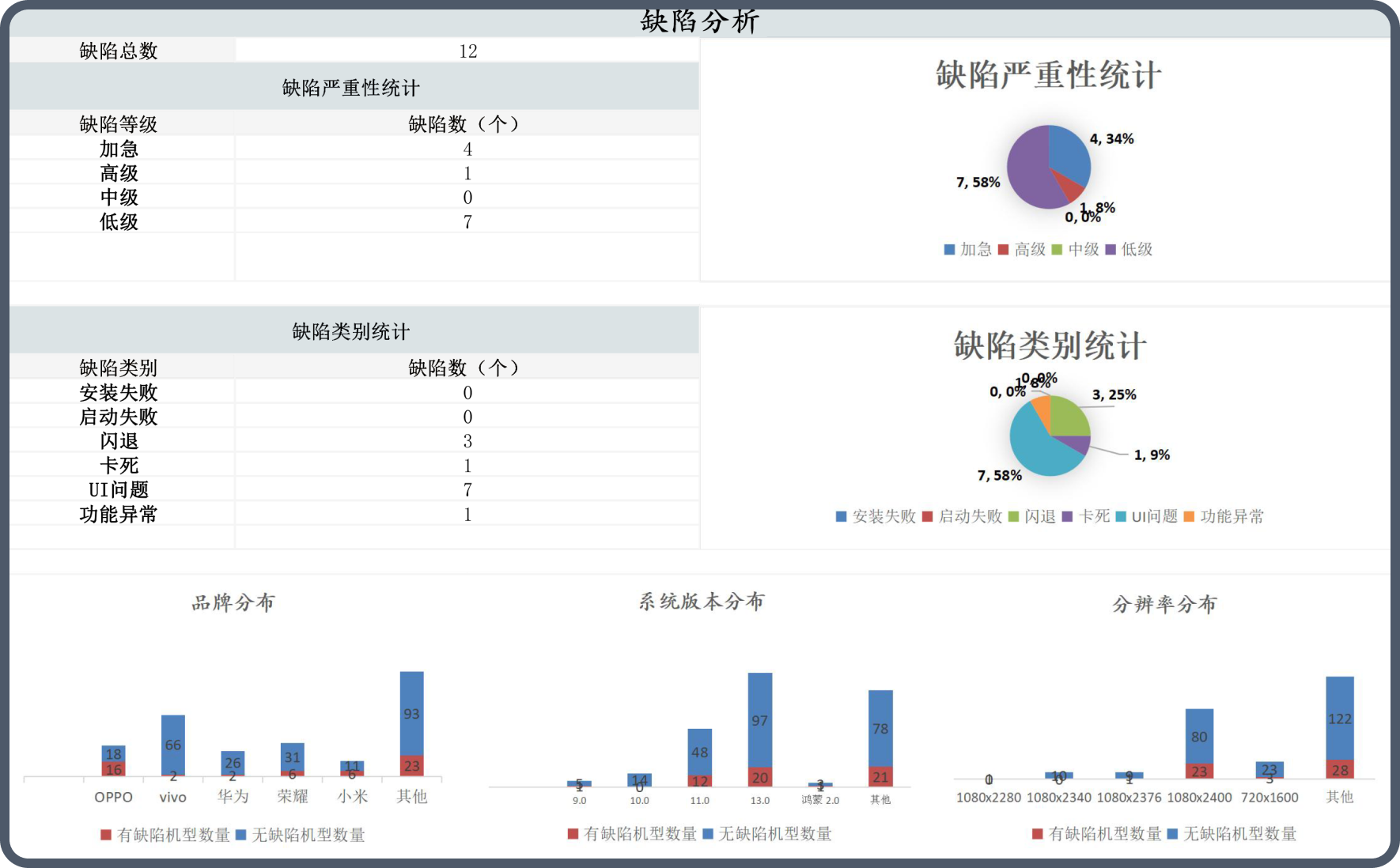Click the blue 加急 legend swatch

949,250
